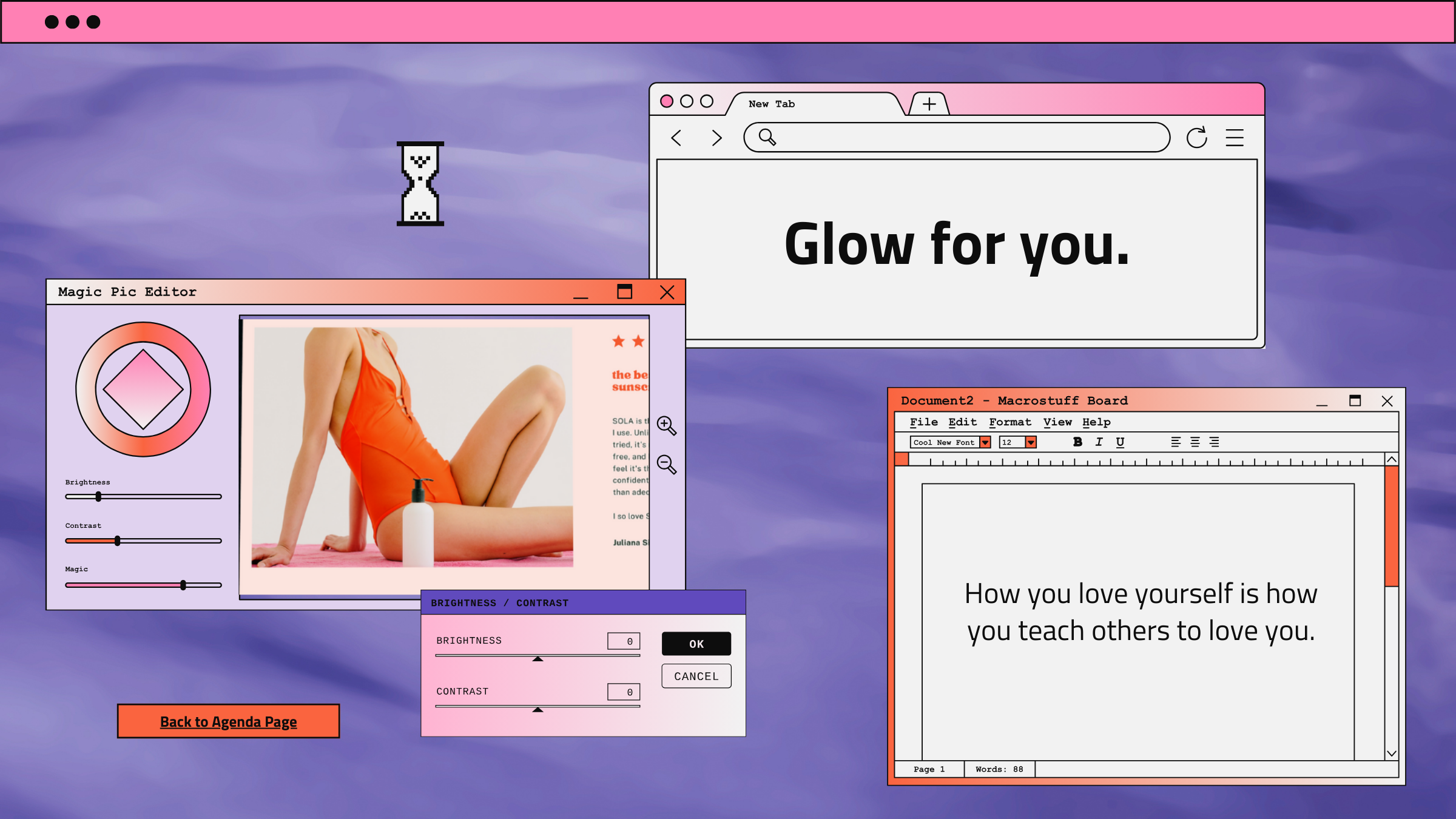Go back using browser back arrow

pyautogui.click(x=676, y=138)
